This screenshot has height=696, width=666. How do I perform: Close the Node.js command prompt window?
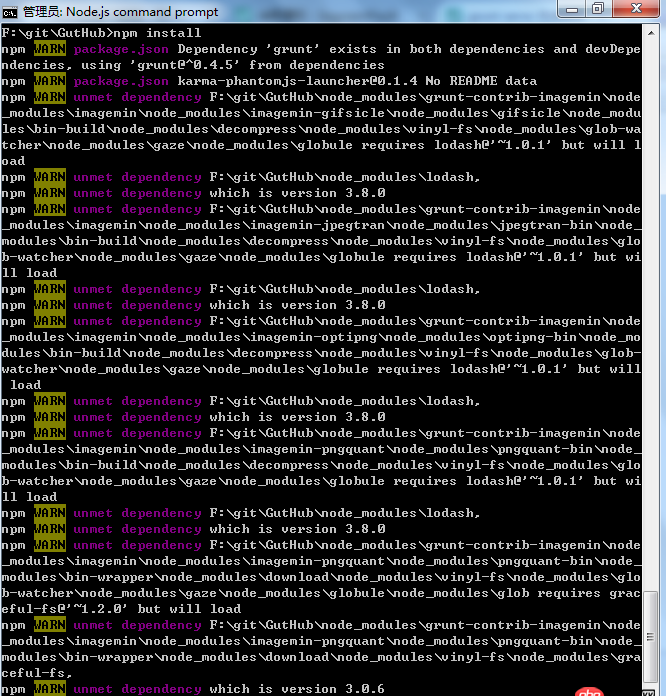tap(637, 9)
